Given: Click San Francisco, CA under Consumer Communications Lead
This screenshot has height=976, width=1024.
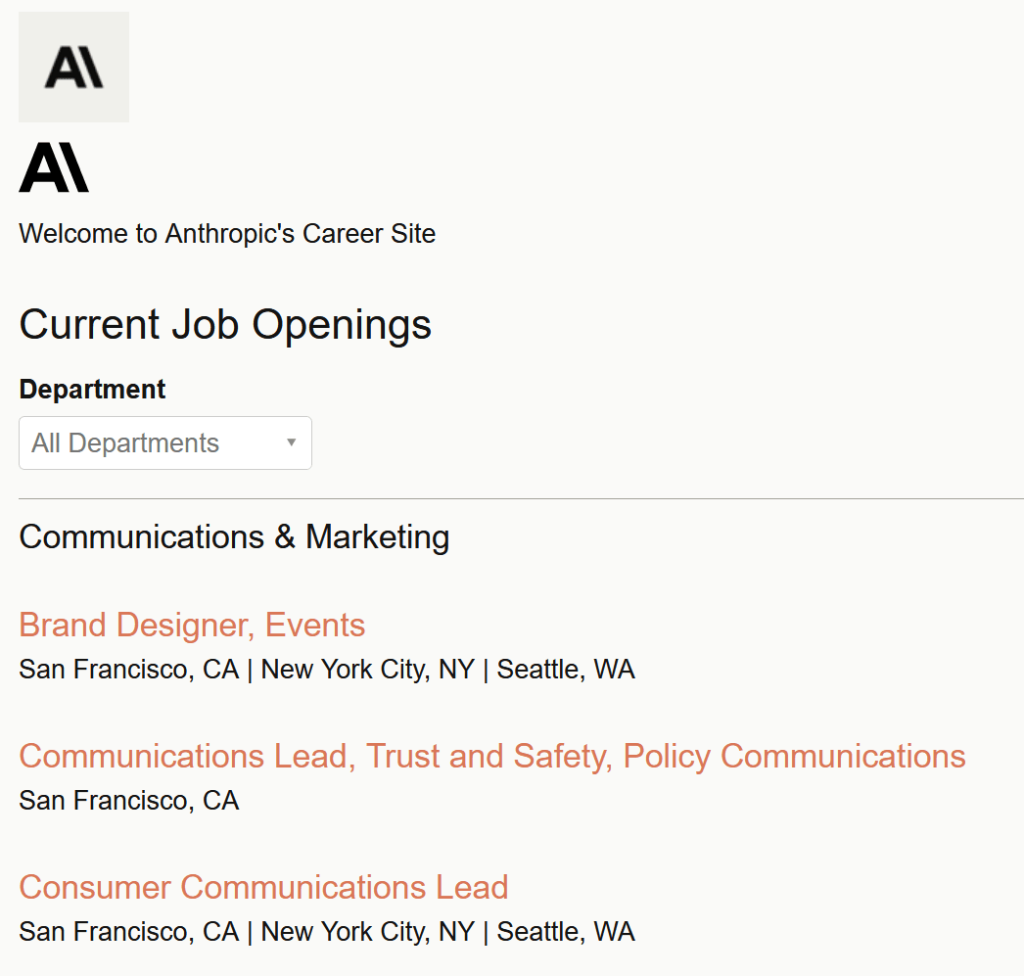Looking at the screenshot, I should click(x=129, y=932).
